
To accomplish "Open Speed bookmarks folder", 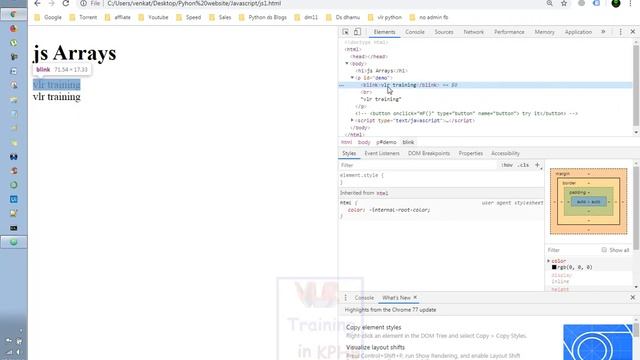I will pos(189,18).
